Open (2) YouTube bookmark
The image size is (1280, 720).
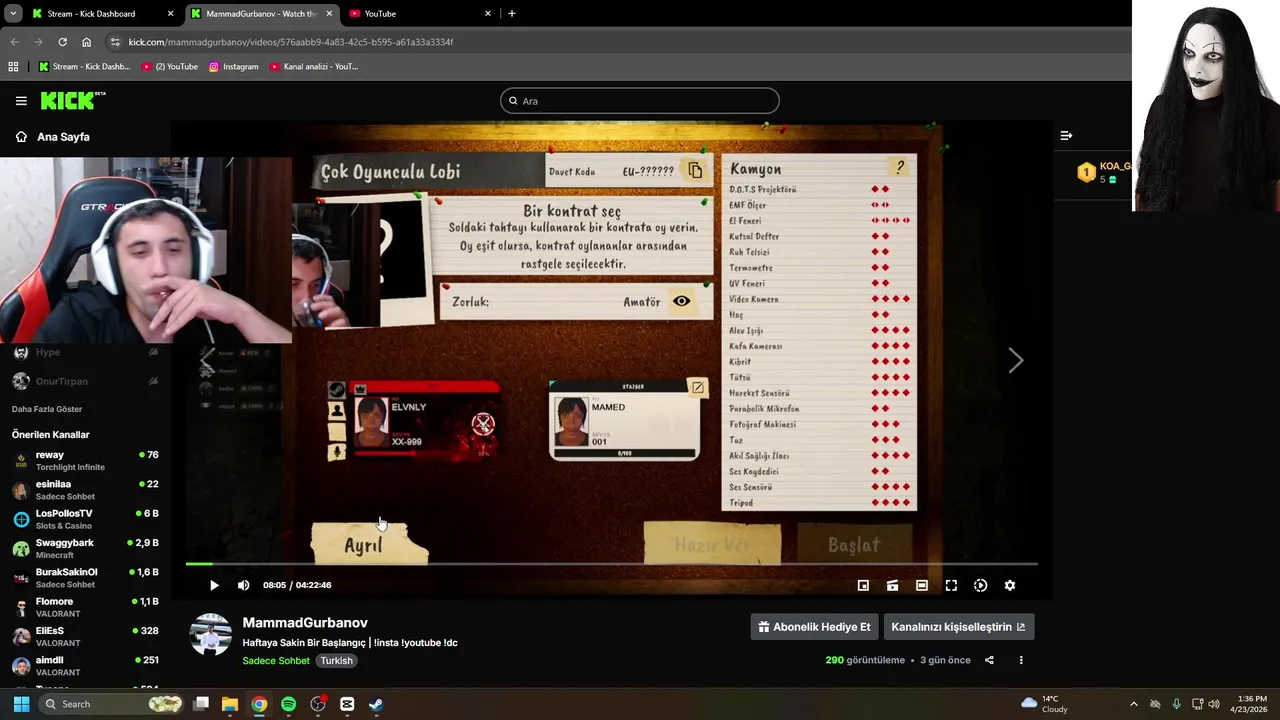pyautogui.click(x=170, y=67)
